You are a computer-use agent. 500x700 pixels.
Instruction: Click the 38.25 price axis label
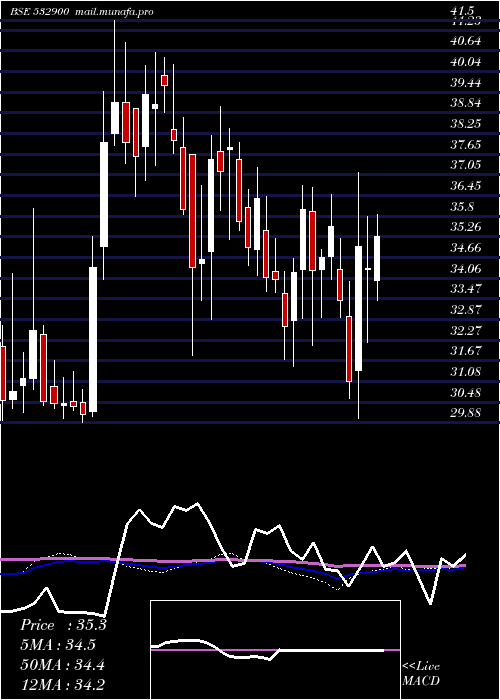coord(466,124)
